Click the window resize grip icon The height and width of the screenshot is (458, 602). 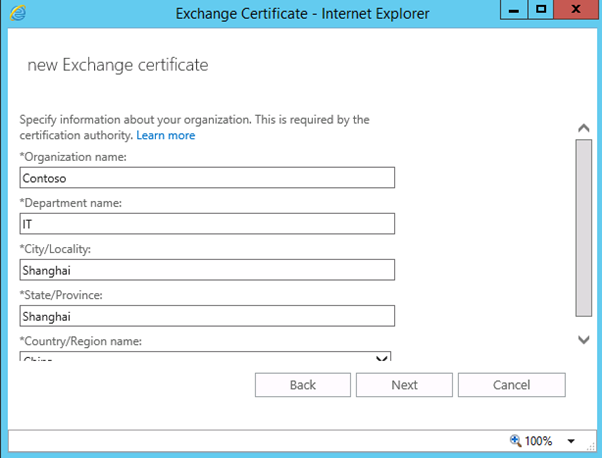(x=592, y=446)
